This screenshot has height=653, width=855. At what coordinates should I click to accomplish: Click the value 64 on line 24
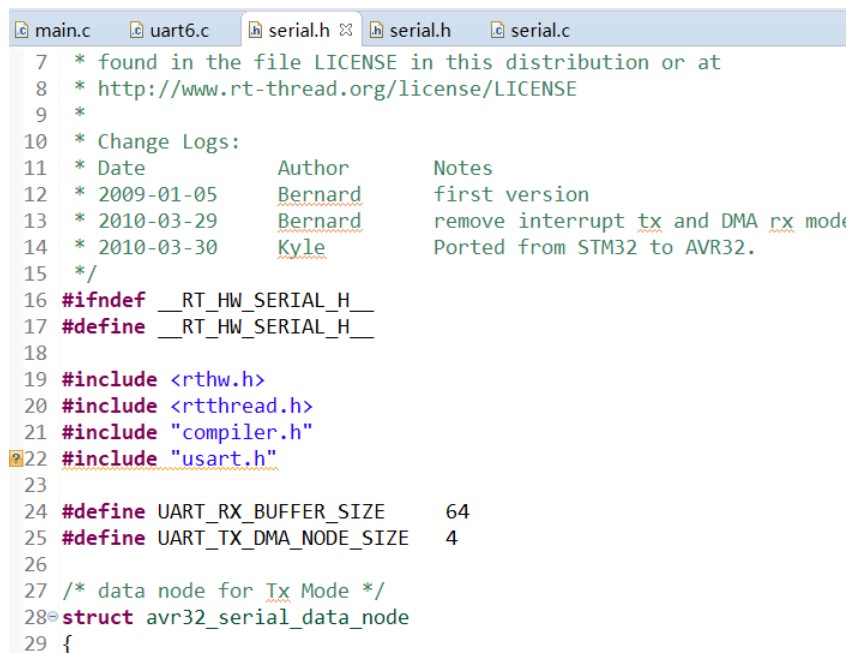pyautogui.click(x=457, y=512)
